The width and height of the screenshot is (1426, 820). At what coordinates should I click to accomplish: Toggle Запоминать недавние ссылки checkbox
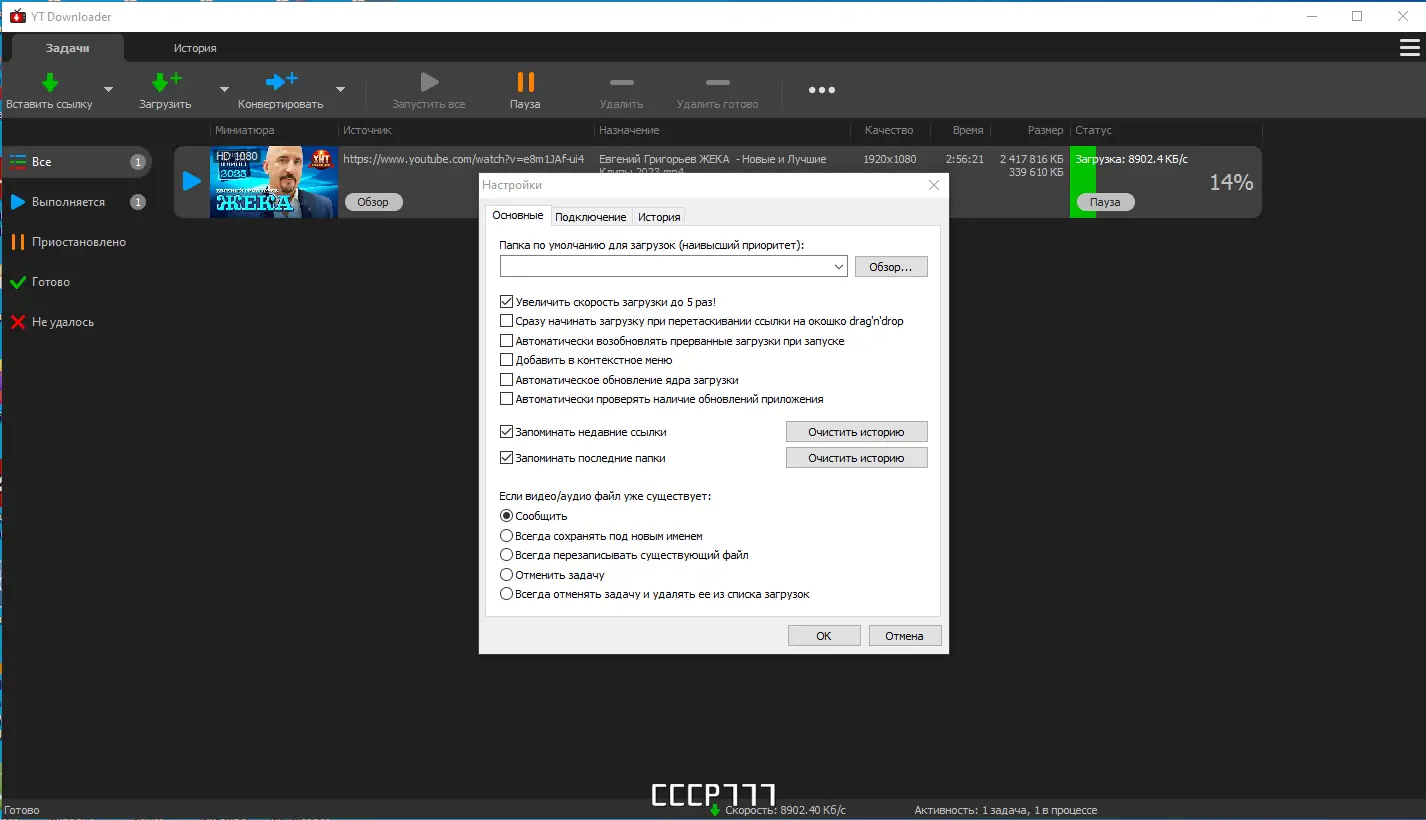[506, 432]
